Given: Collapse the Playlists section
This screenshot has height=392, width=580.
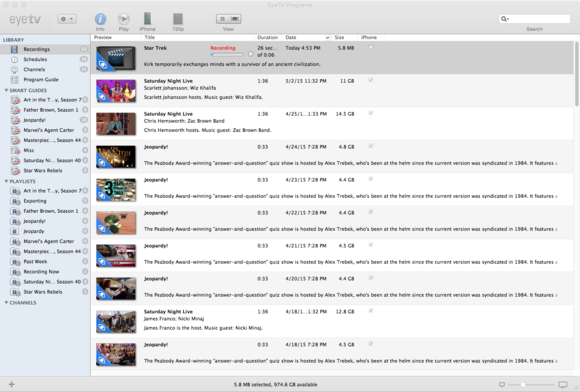Looking at the screenshot, I should click(x=6, y=181).
